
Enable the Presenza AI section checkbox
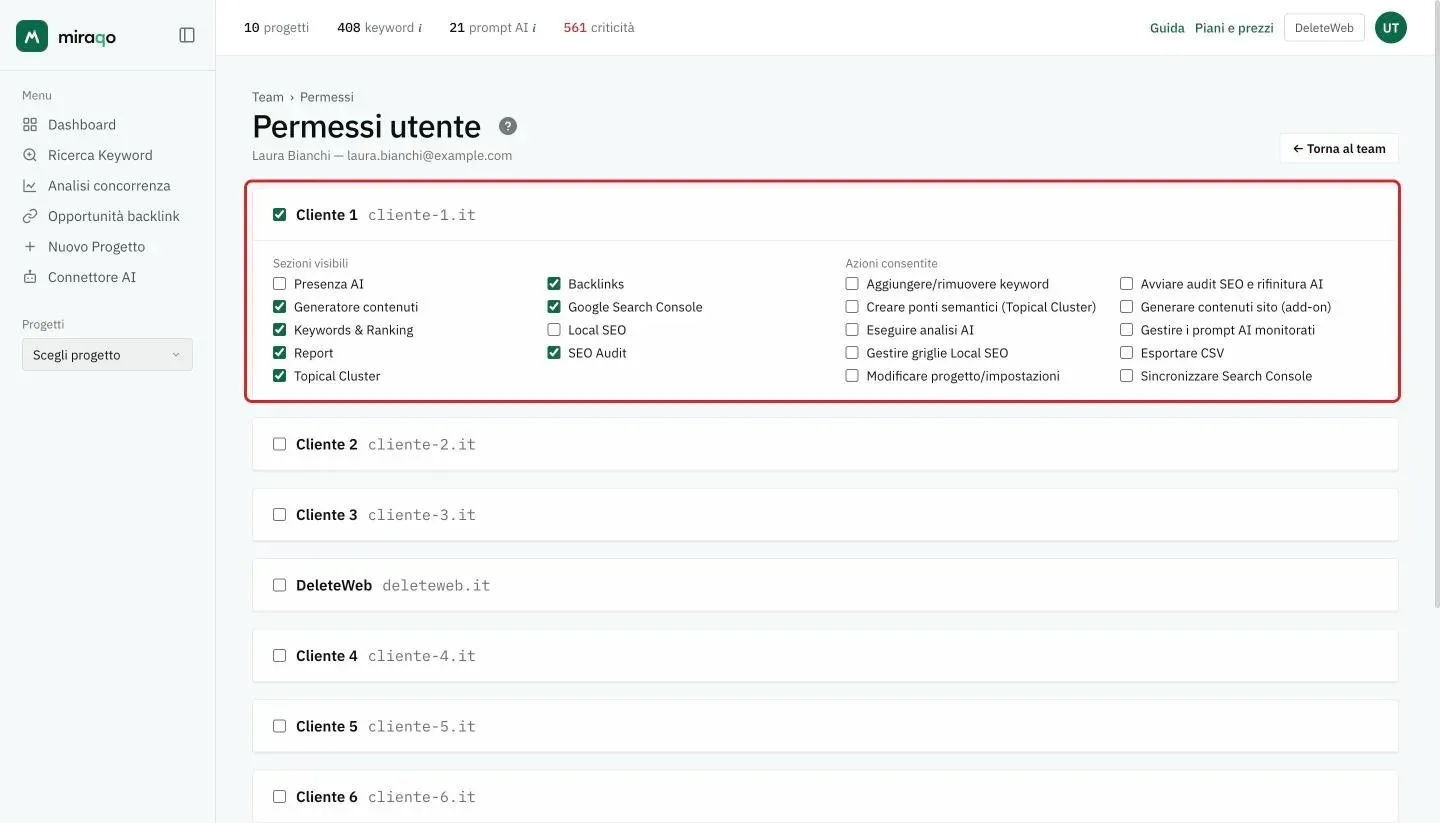(280, 284)
